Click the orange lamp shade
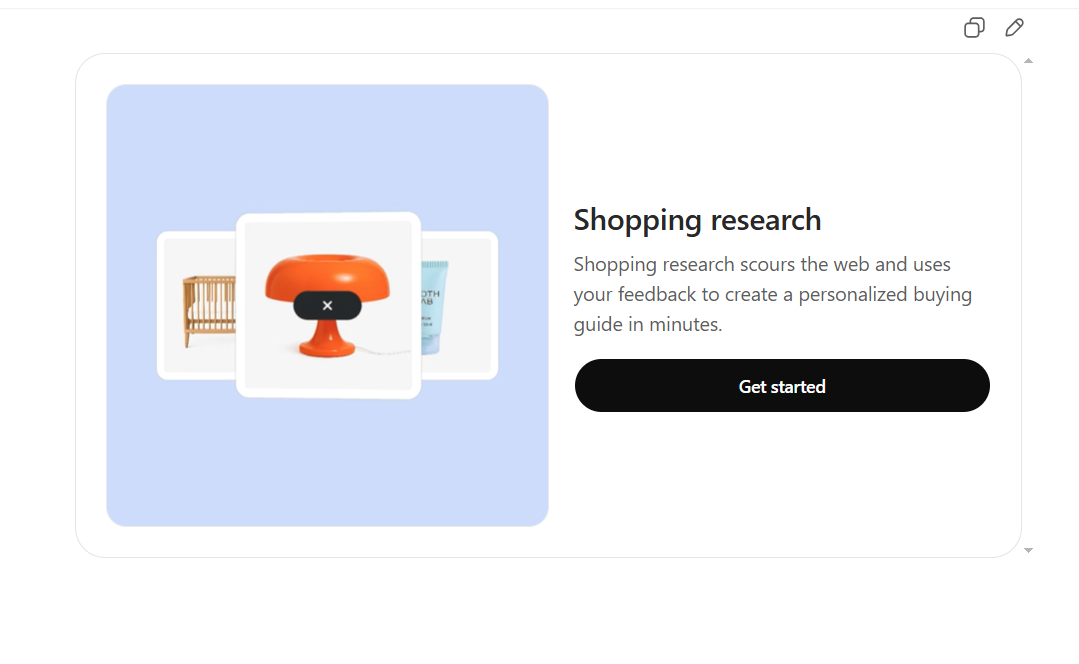The width and height of the screenshot is (1079, 664). tap(327, 275)
